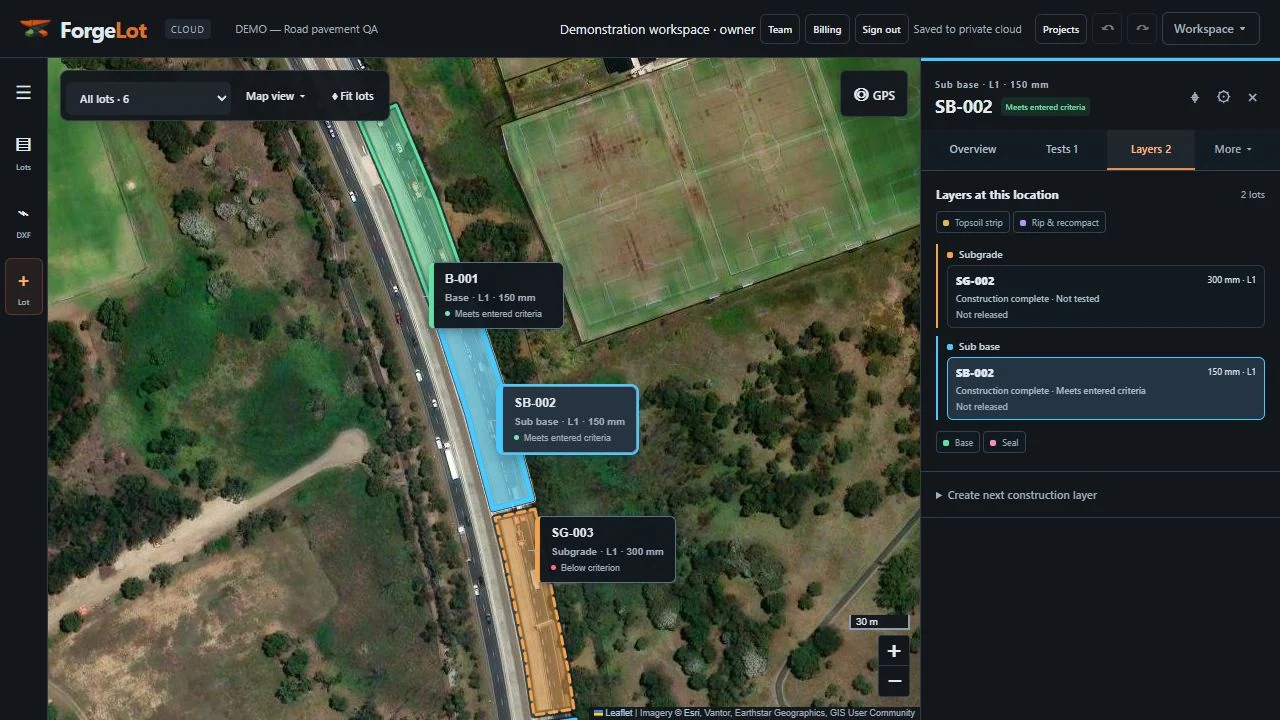This screenshot has height=720, width=1280.
Task: Select the Base layer chip
Action: coord(958,443)
